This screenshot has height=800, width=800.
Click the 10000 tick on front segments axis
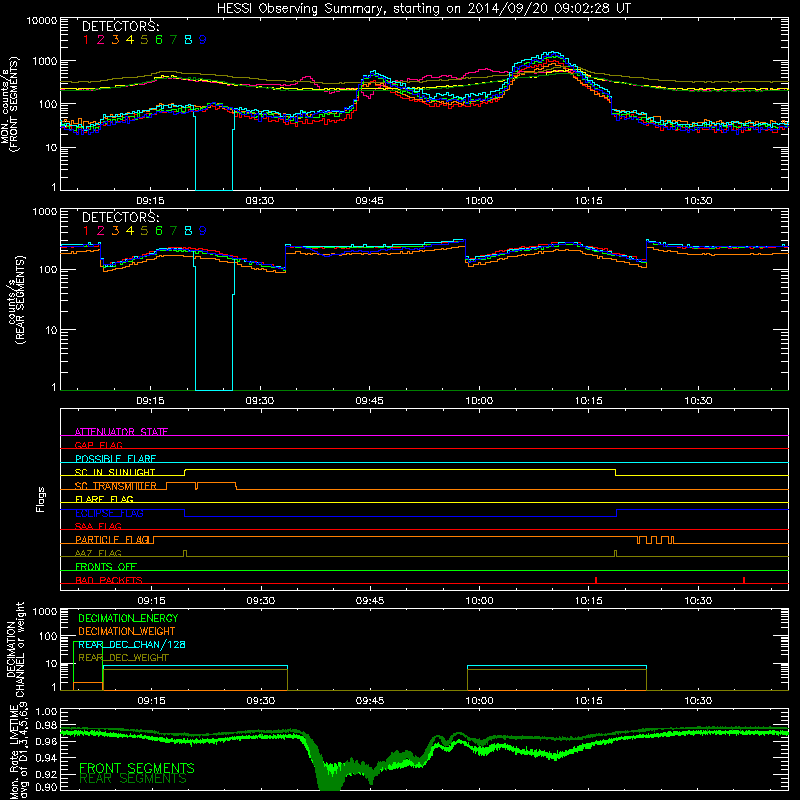click(x=42, y=20)
